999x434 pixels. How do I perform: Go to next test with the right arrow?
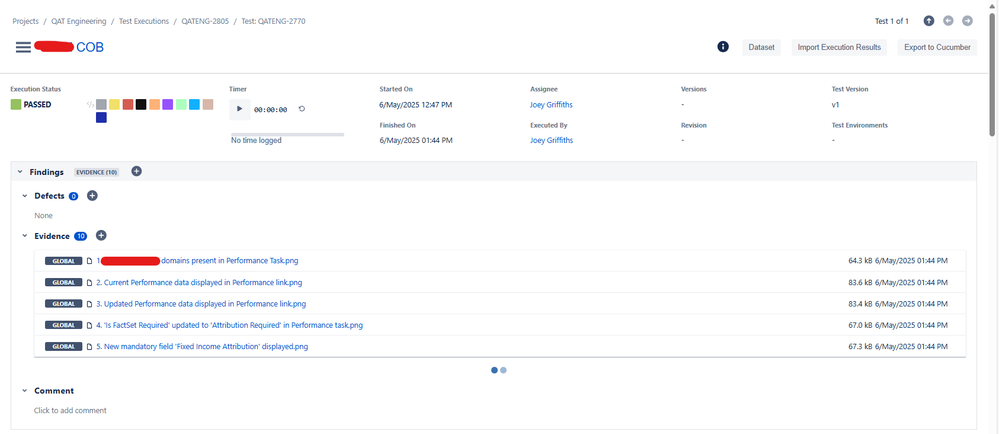point(967,21)
